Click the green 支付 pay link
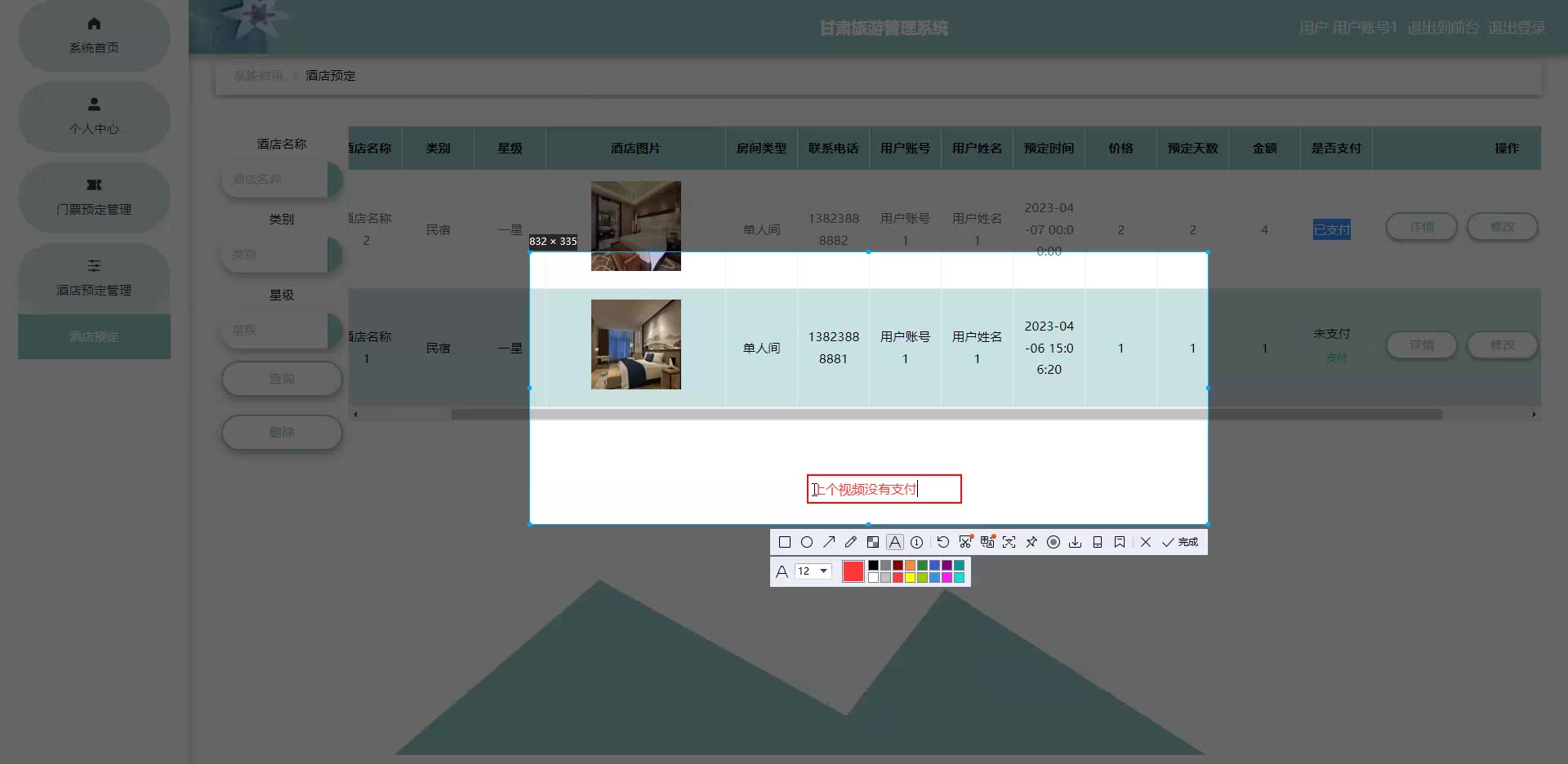 tap(1336, 358)
